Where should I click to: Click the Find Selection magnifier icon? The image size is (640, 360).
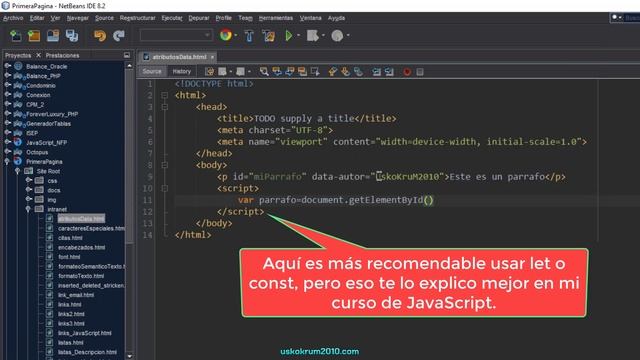[x=264, y=72]
